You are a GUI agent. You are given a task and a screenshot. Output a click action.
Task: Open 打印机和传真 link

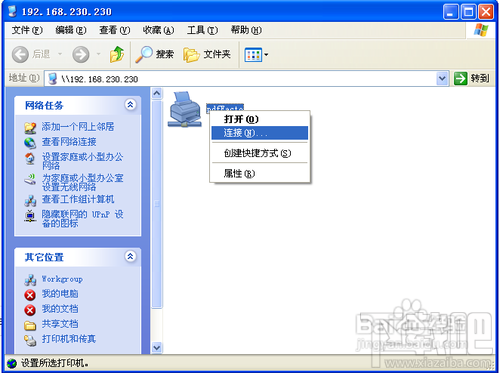pyautogui.click(x=69, y=339)
